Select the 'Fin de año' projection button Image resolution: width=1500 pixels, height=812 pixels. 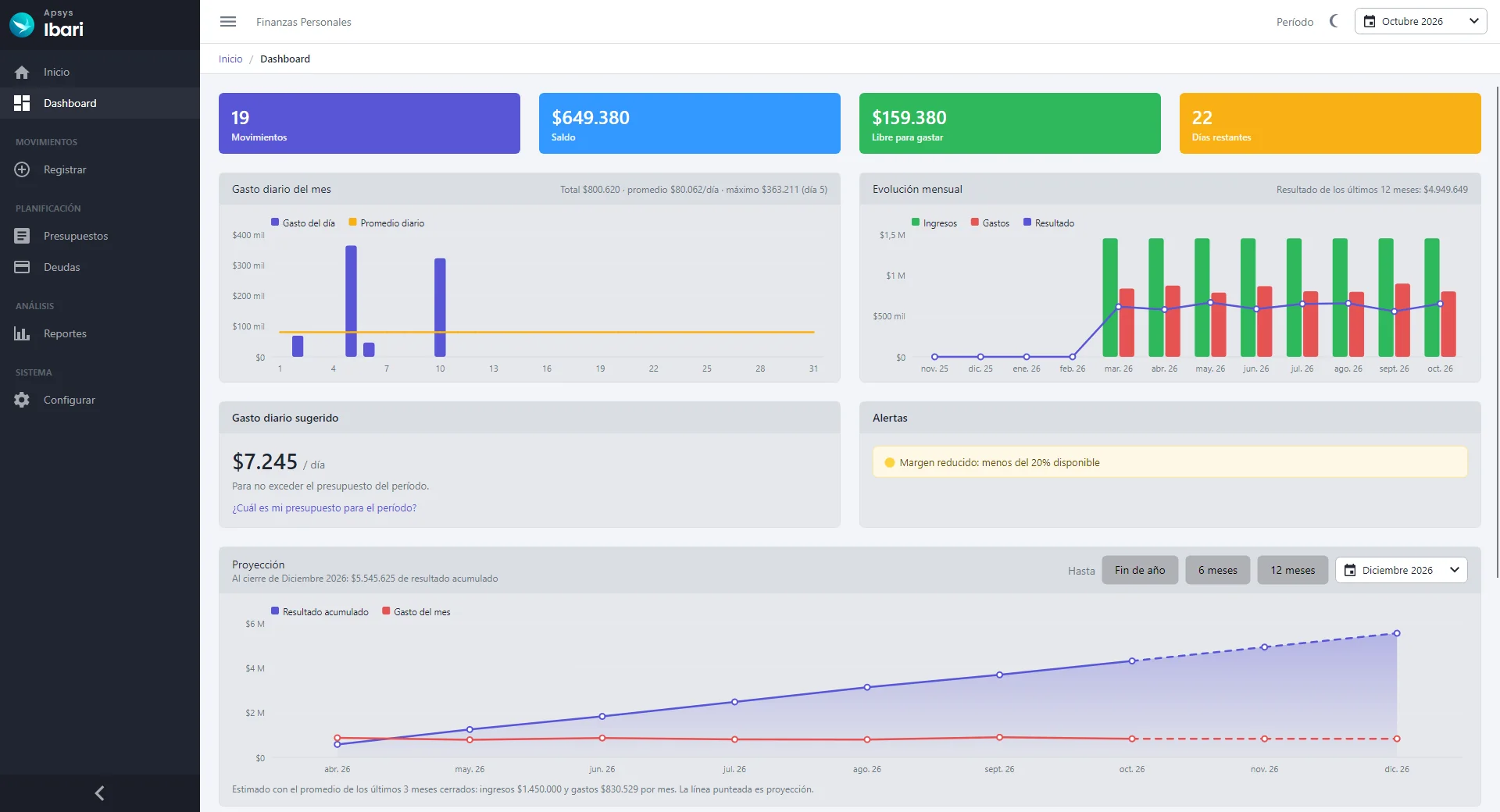(1140, 570)
